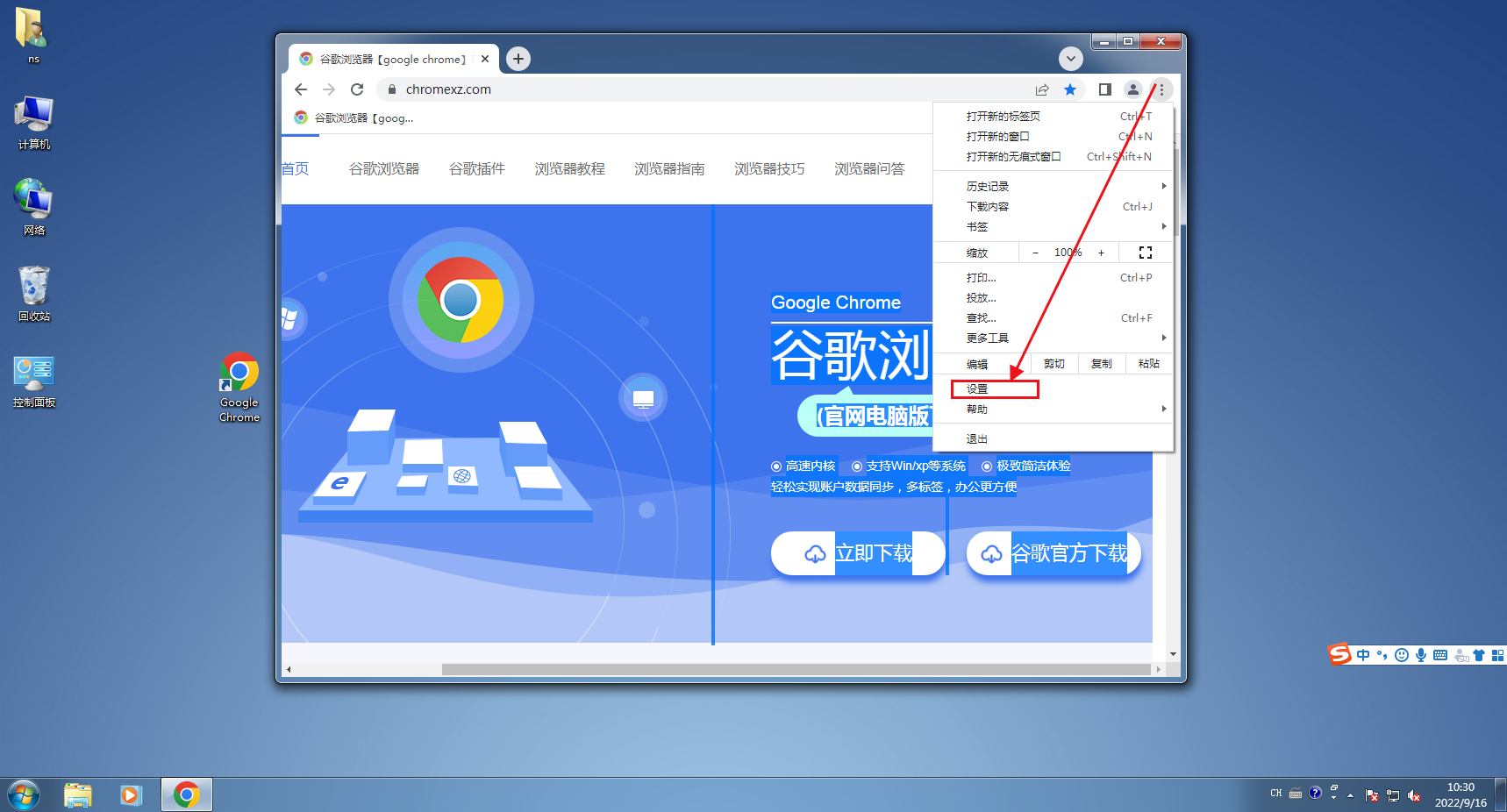Viewport: 1507px width, 812px height.
Task: Click the browser forward arrow
Action: click(x=329, y=89)
